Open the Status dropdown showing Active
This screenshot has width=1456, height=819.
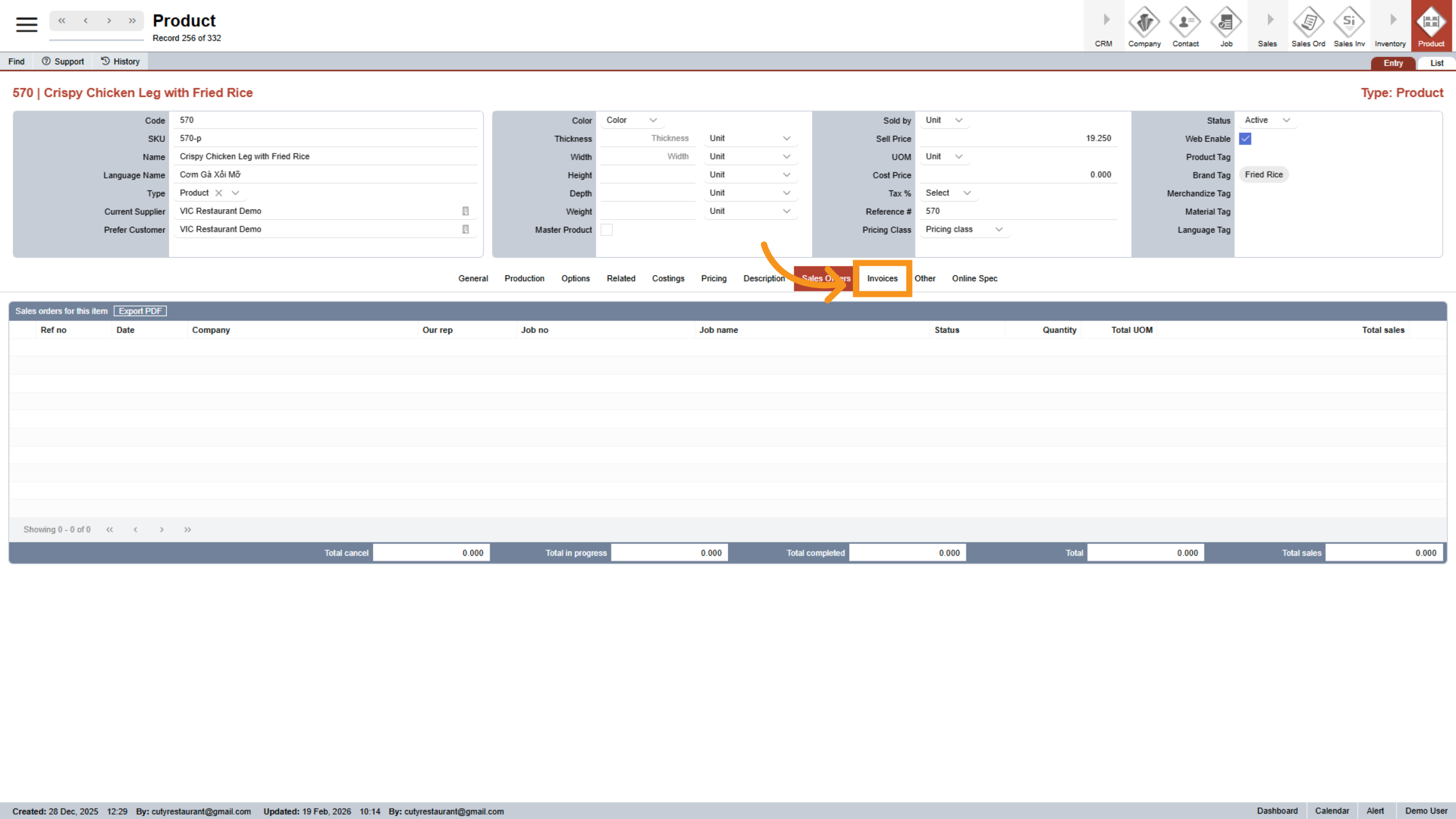pos(1267,120)
